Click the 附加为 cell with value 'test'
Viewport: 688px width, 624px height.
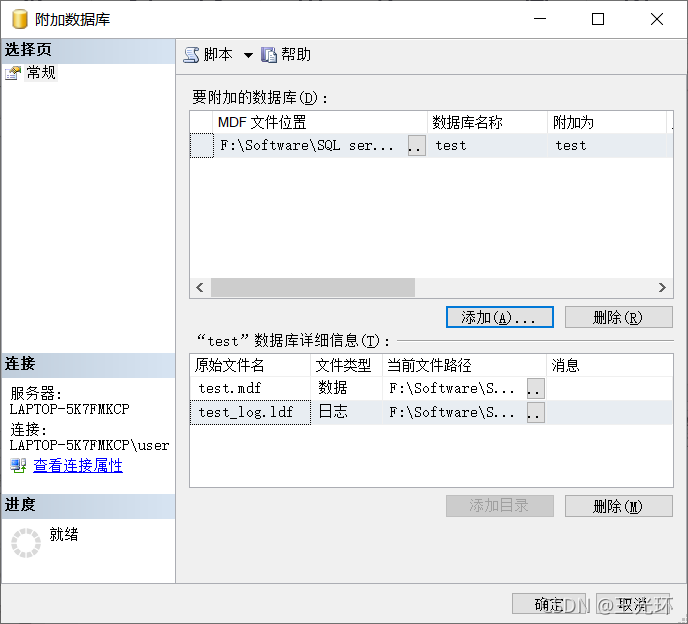[x=607, y=145]
